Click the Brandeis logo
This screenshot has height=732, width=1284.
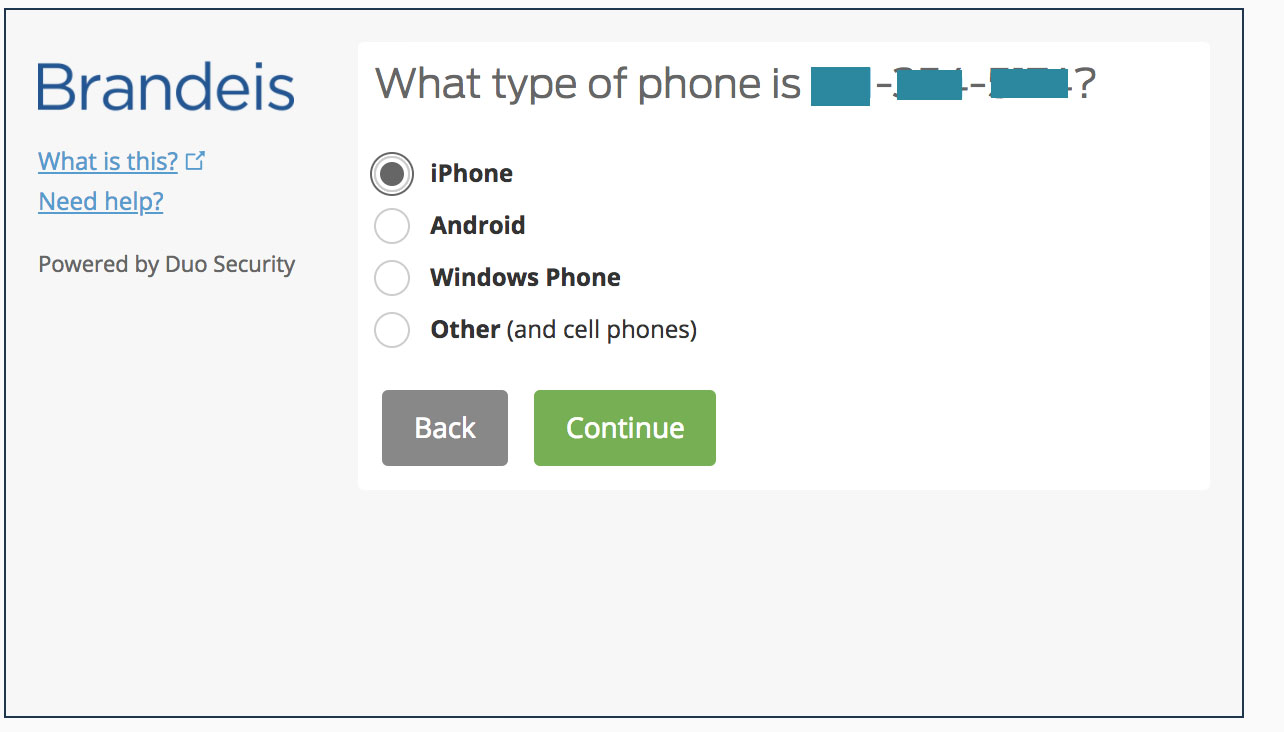[166, 87]
